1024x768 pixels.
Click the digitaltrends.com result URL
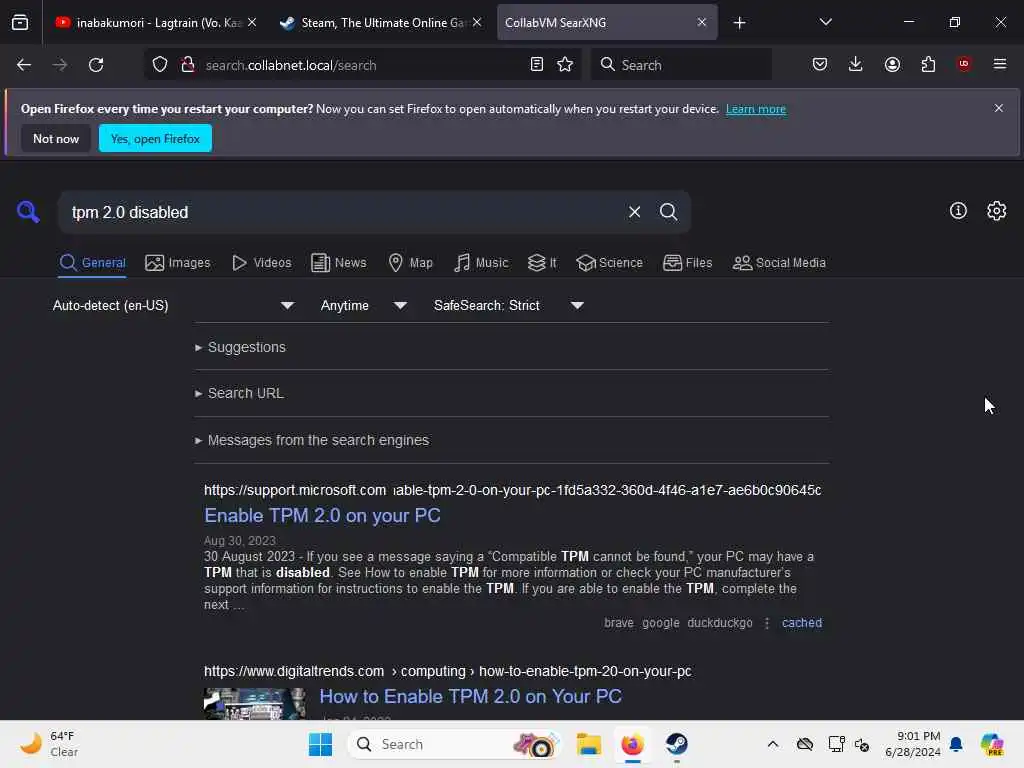[x=447, y=671]
